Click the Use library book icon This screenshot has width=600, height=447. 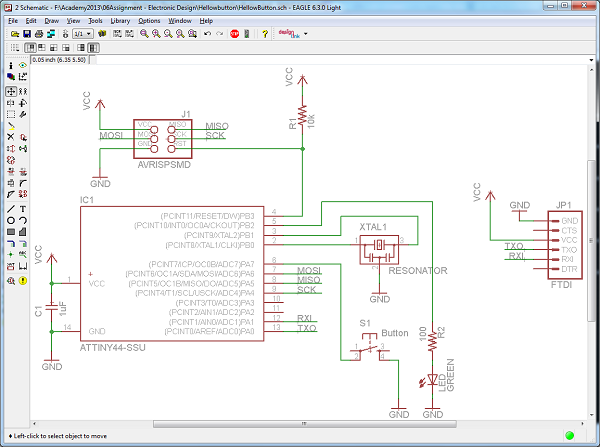click(102, 34)
